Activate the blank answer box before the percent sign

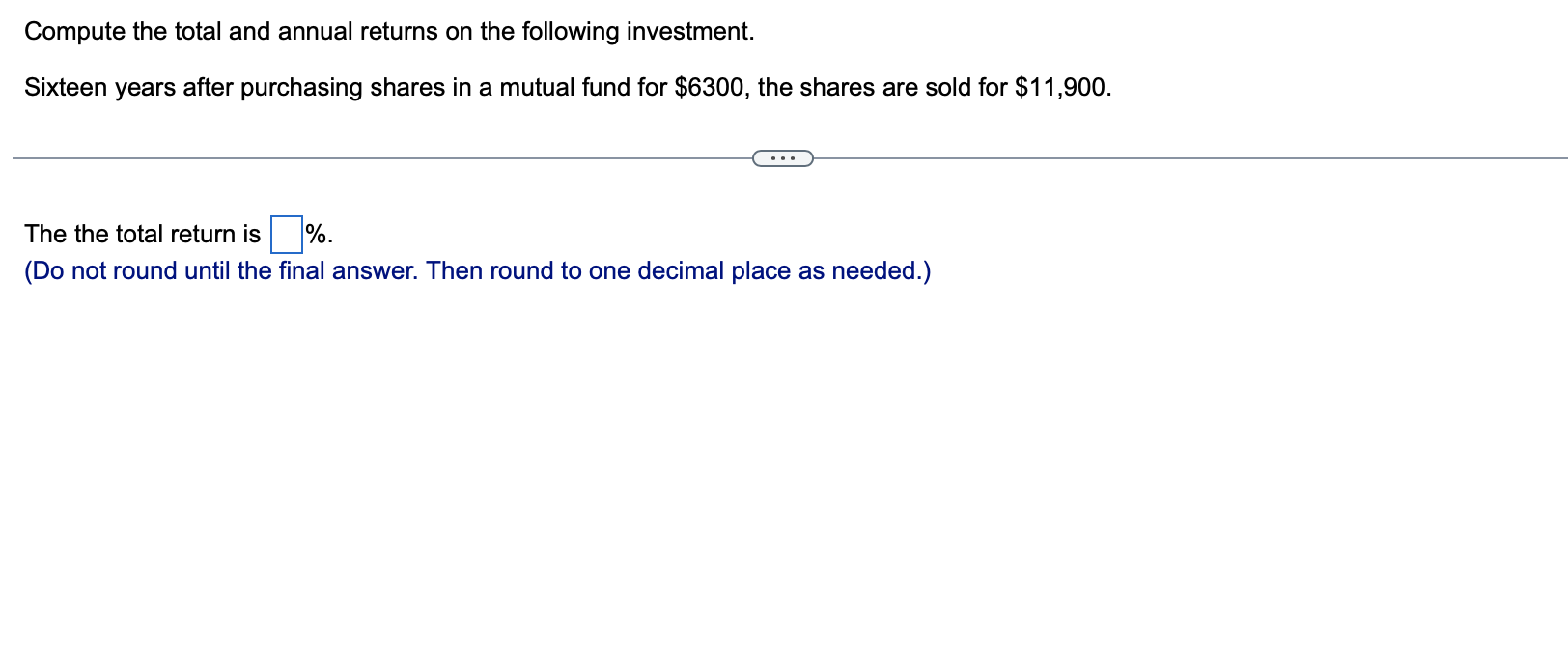tap(284, 233)
